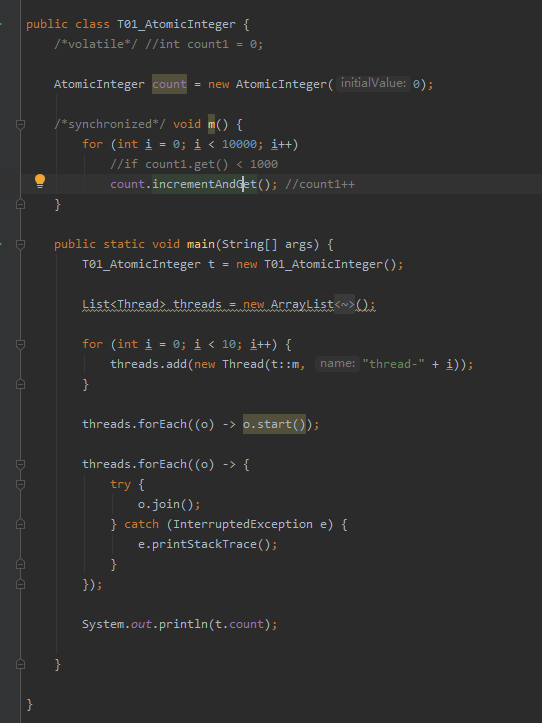Image resolution: width=542 pixels, height=723 pixels.
Task: Click the //if count1.get() < 1000 comment
Action: coord(194,164)
